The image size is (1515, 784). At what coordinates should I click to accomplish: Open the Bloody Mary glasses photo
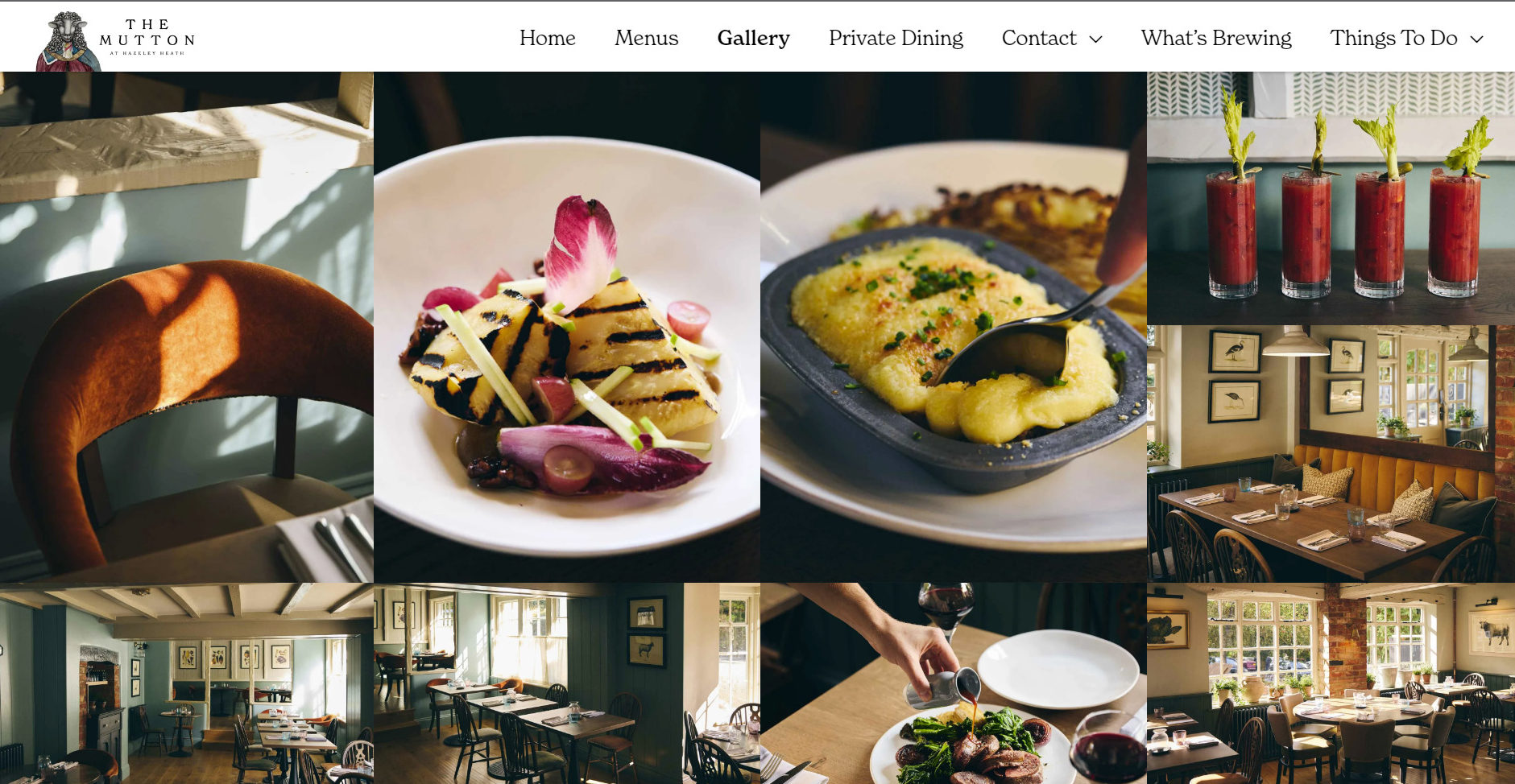(1331, 198)
